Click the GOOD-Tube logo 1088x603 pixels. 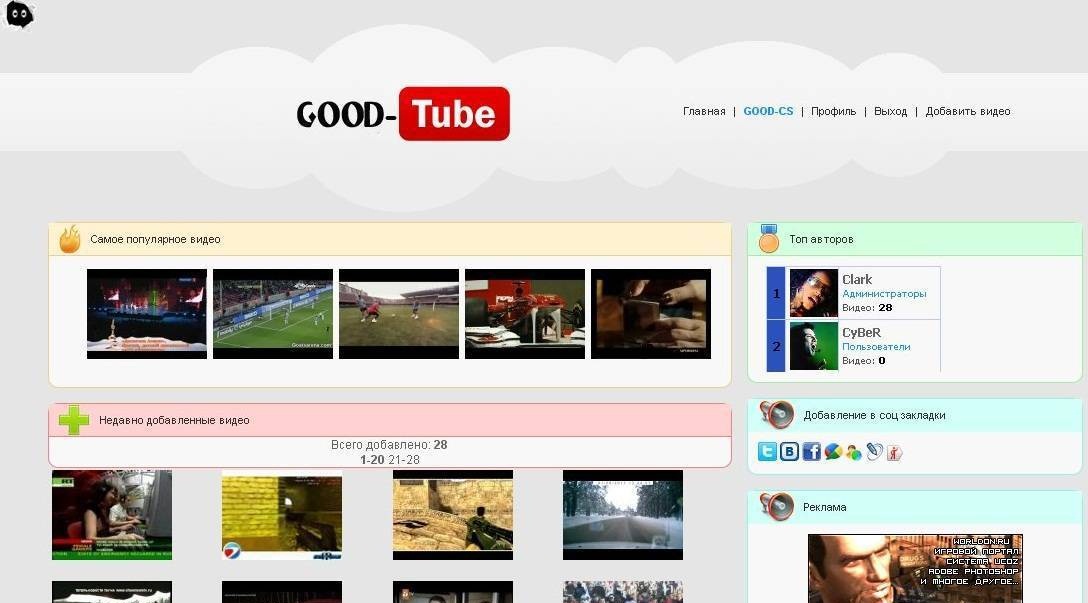coord(403,114)
